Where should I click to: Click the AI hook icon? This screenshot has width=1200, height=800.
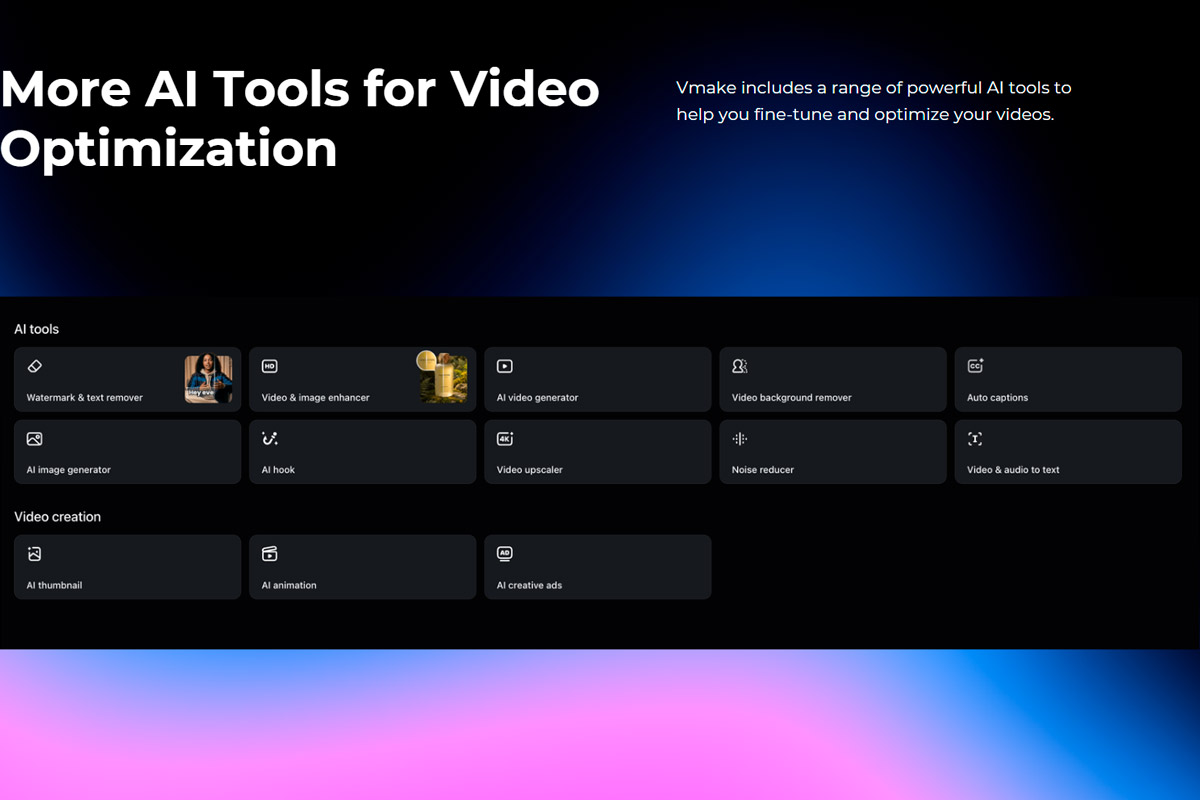269,438
